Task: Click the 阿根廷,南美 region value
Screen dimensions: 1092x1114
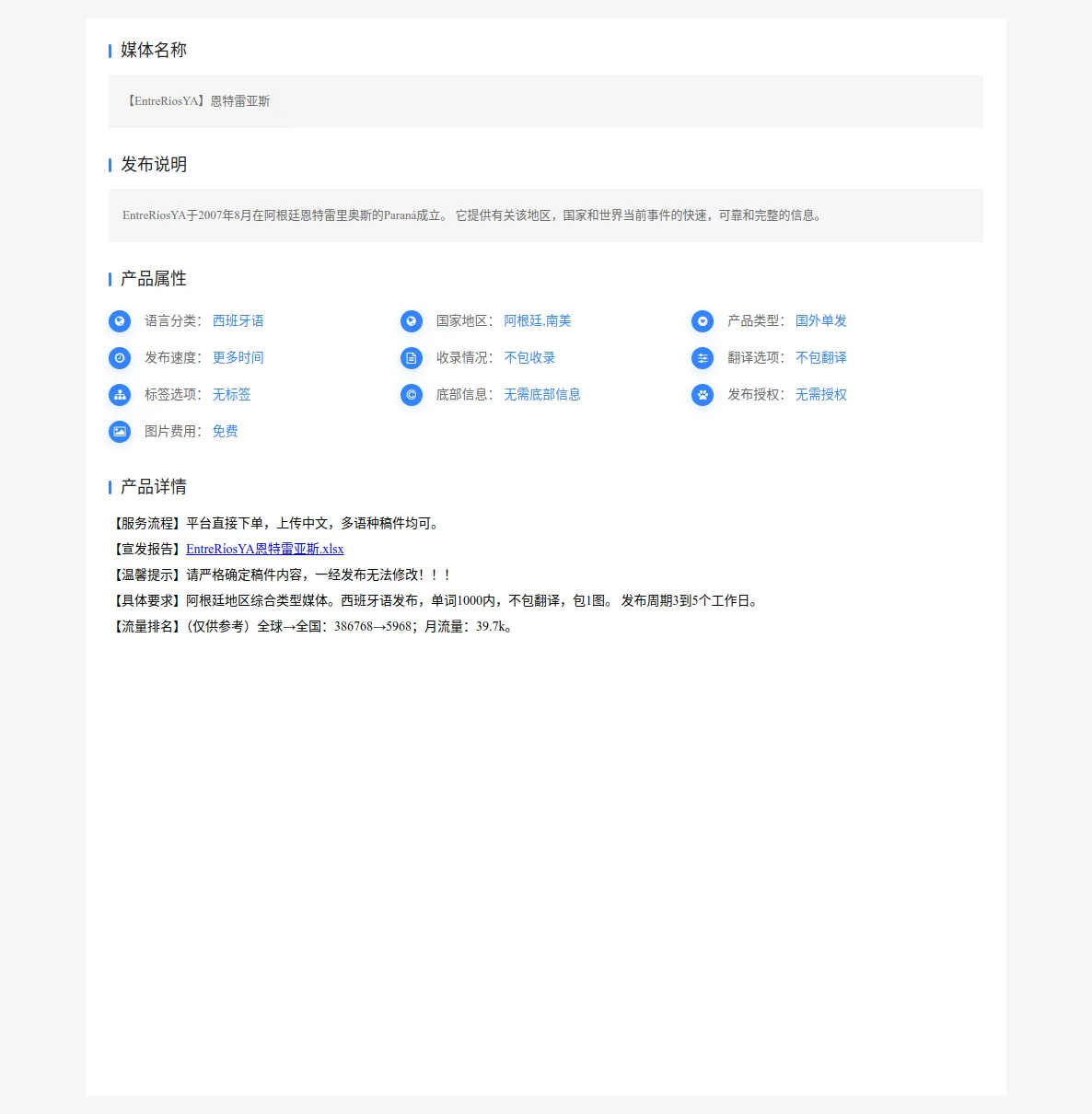Action: pyautogui.click(x=538, y=321)
